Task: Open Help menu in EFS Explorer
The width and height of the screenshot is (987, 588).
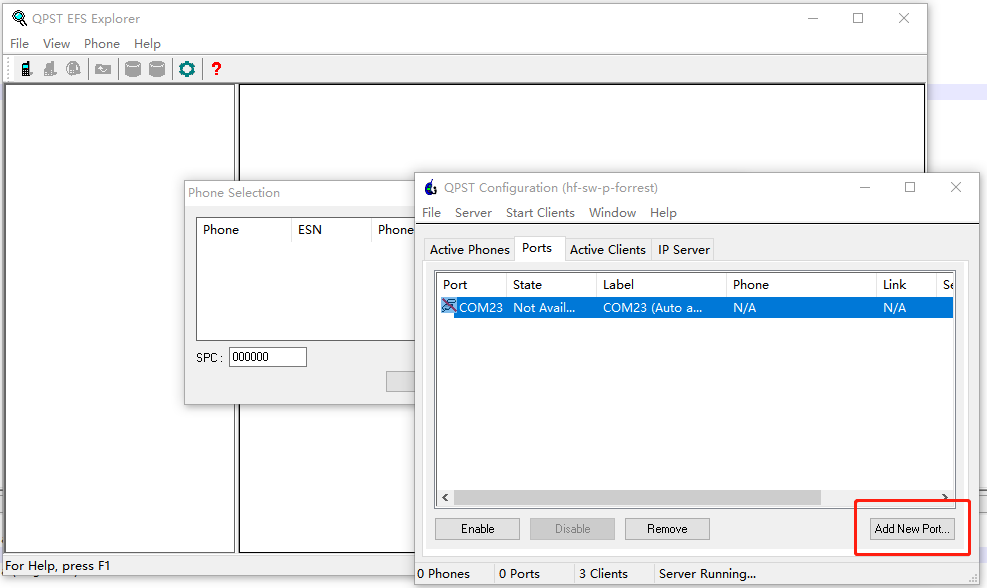Action: coord(147,43)
